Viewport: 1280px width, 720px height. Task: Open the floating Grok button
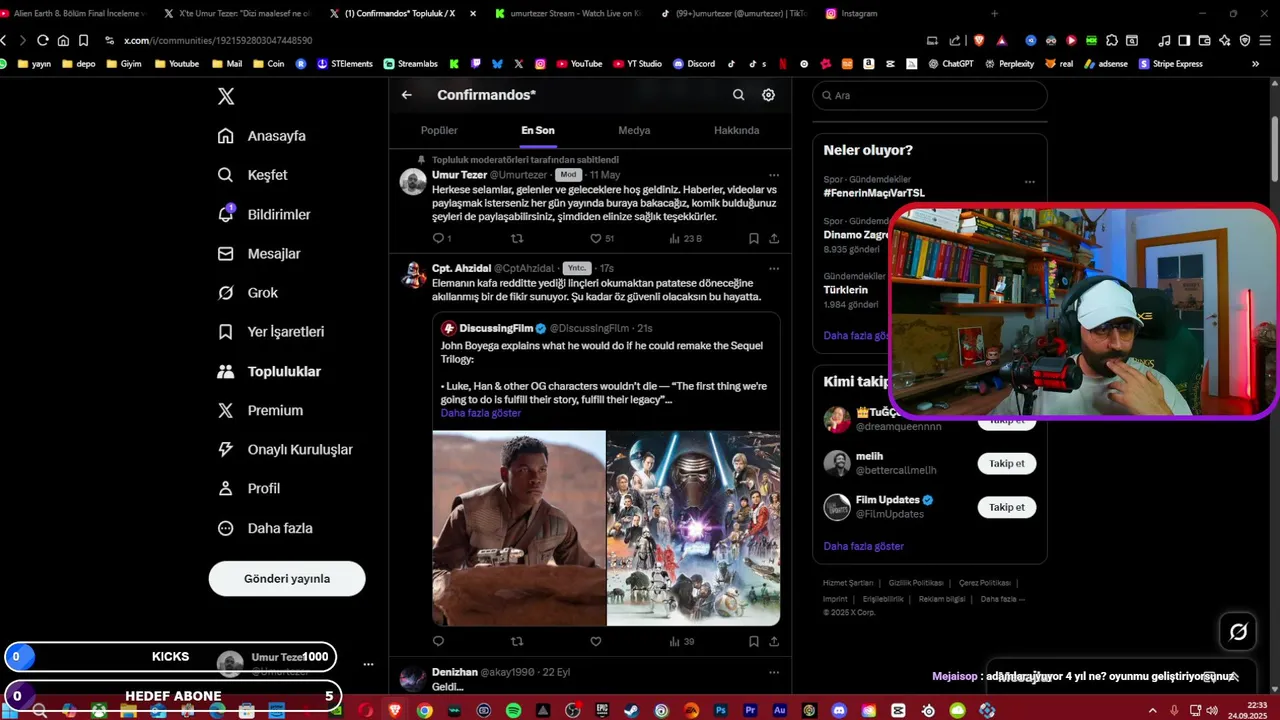1238,632
